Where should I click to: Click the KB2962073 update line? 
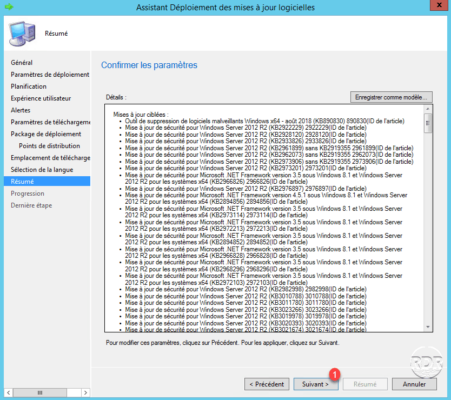[269, 155]
